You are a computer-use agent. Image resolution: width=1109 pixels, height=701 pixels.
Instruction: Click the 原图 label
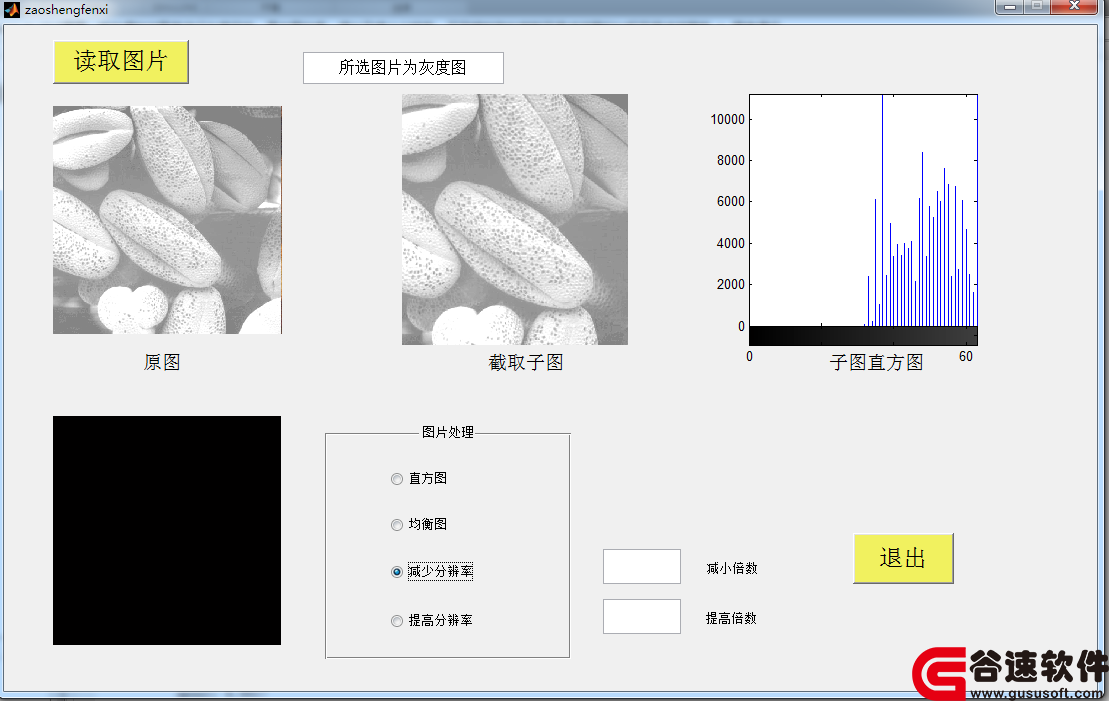click(162, 362)
